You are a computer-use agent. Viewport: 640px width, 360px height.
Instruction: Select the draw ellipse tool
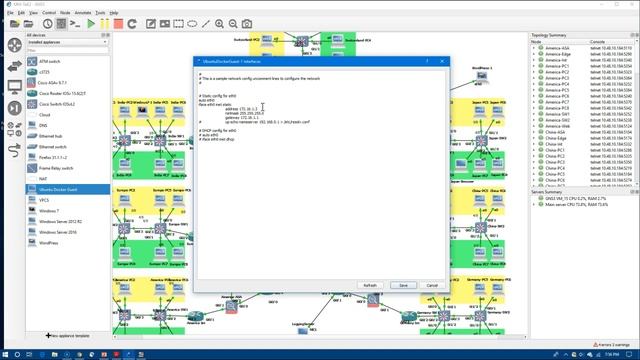(x=192, y=24)
